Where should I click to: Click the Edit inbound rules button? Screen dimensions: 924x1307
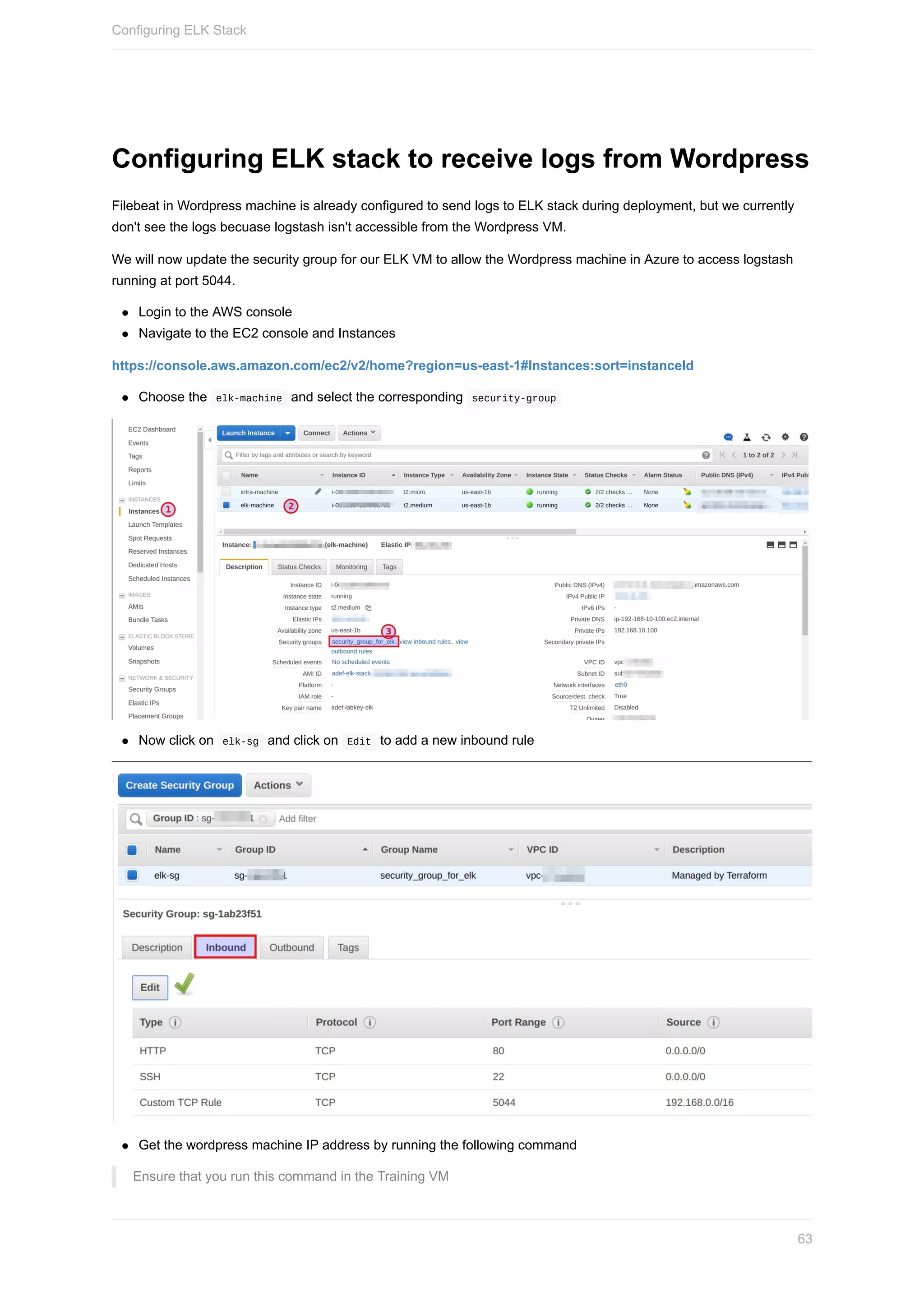(150, 987)
